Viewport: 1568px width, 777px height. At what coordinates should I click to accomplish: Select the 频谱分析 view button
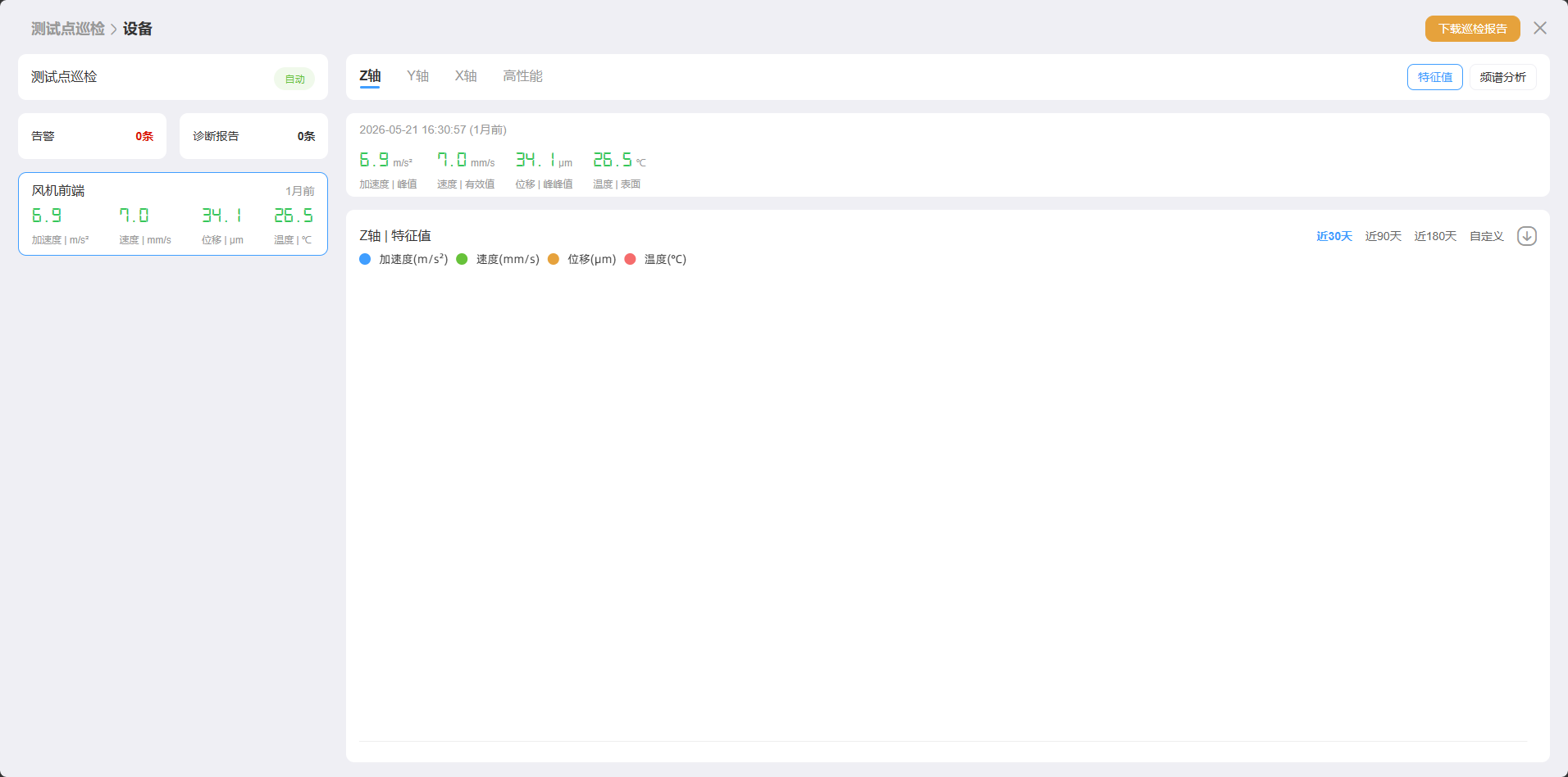tap(1502, 77)
